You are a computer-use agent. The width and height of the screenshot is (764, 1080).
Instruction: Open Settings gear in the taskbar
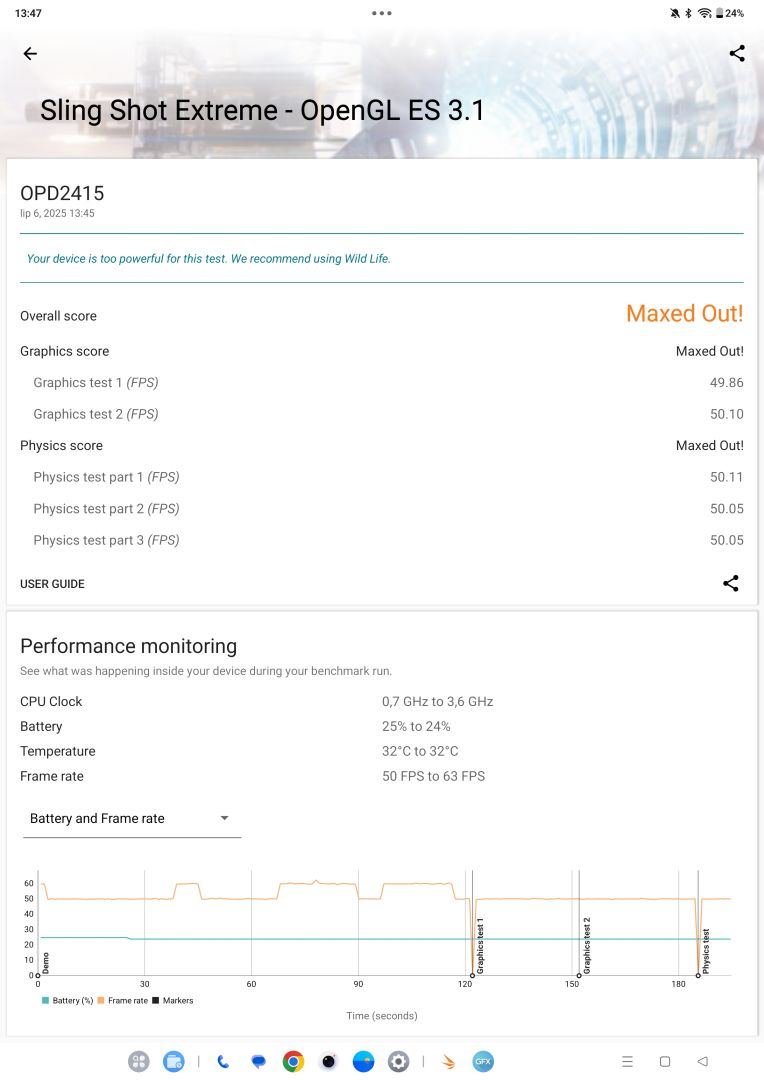(398, 1061)
